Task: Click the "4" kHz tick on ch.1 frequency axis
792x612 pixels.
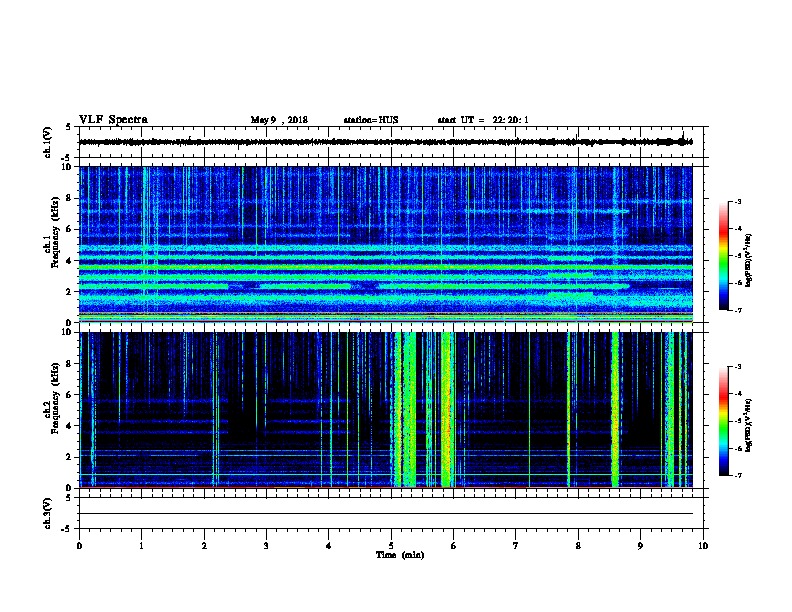Action: tap(70, 261)
